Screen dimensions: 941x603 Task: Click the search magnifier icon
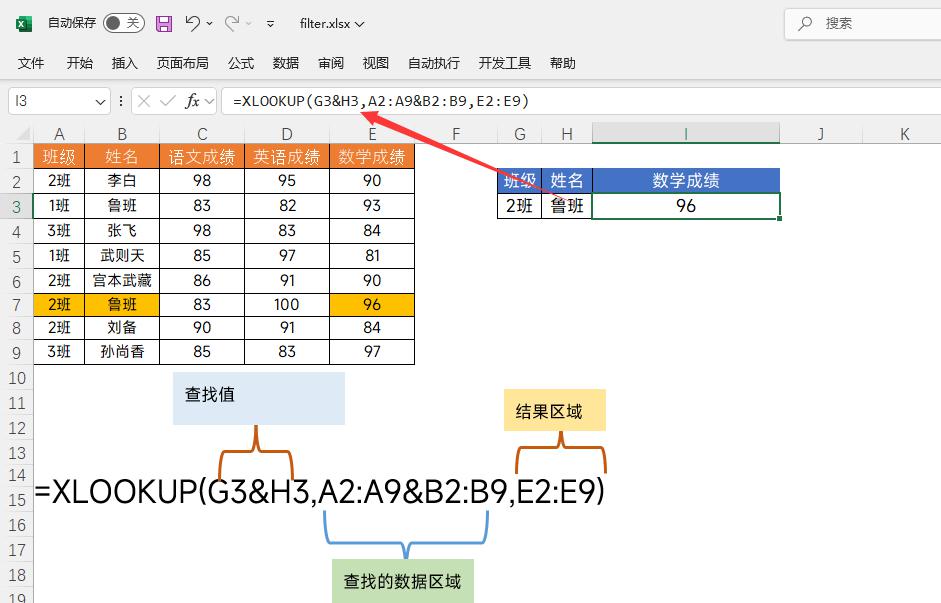tap(805, 23)
